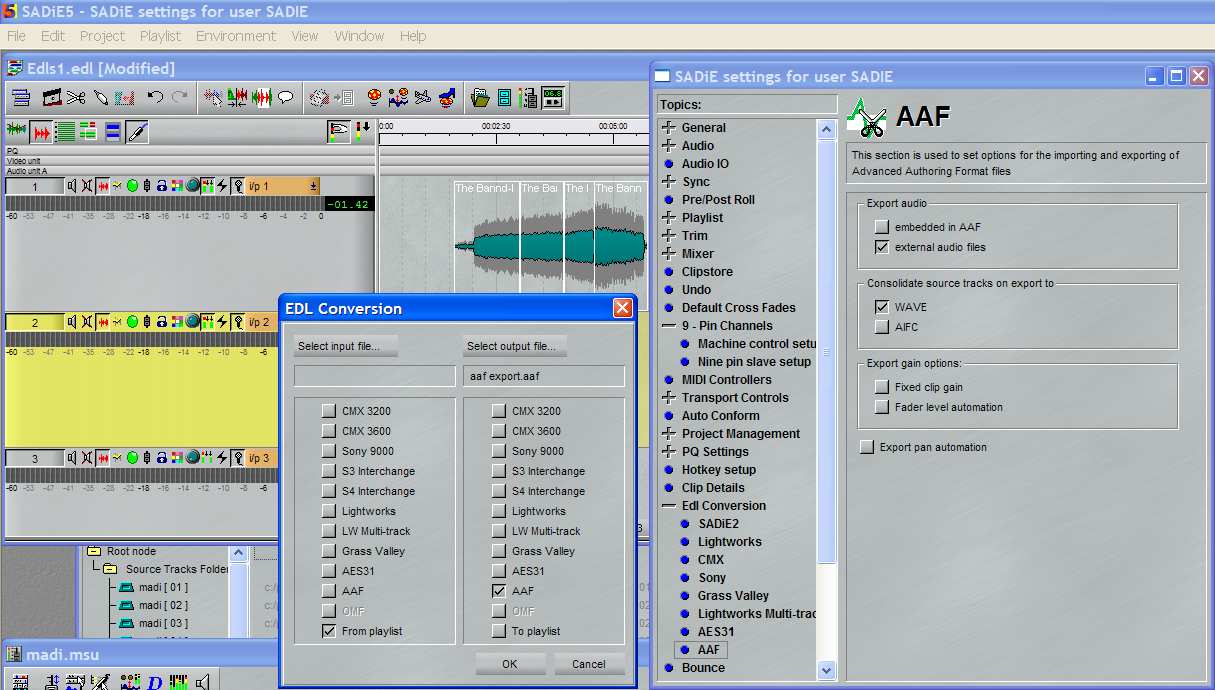Image resolution: width=1215 pixels, height=690 pixels.
Task: Click the speaker icon in madi.msu toolbar
Action: [x=203, y=682]
